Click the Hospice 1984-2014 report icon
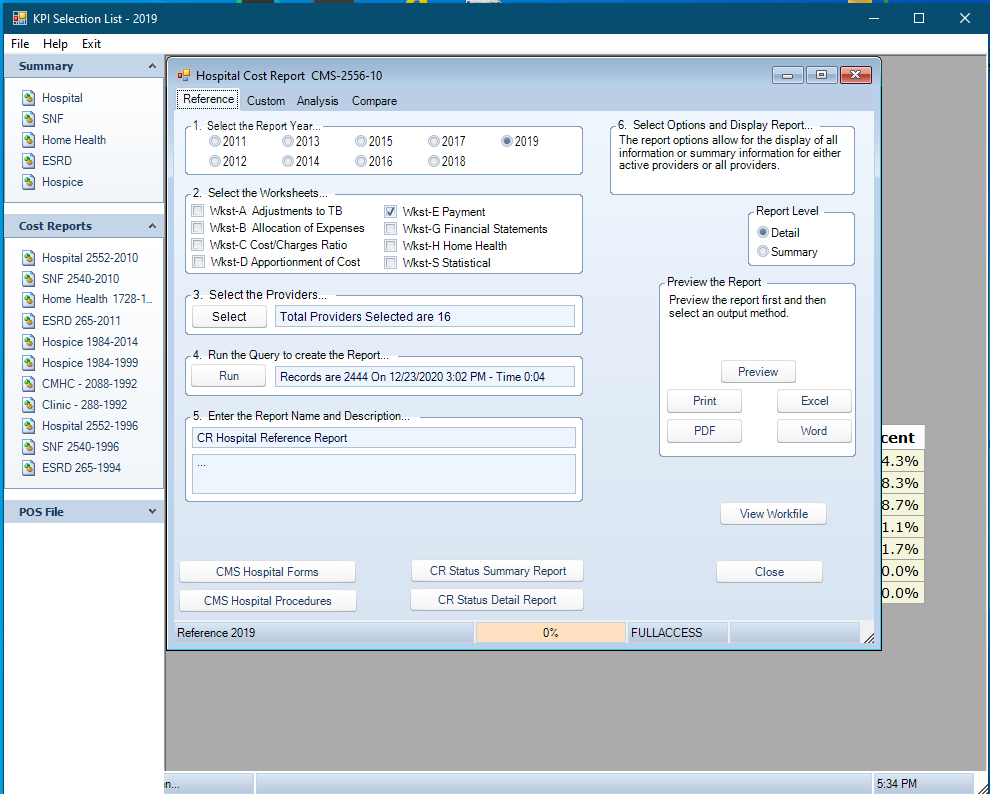Viewport: 990px width, 794px height. pos(28,341)
